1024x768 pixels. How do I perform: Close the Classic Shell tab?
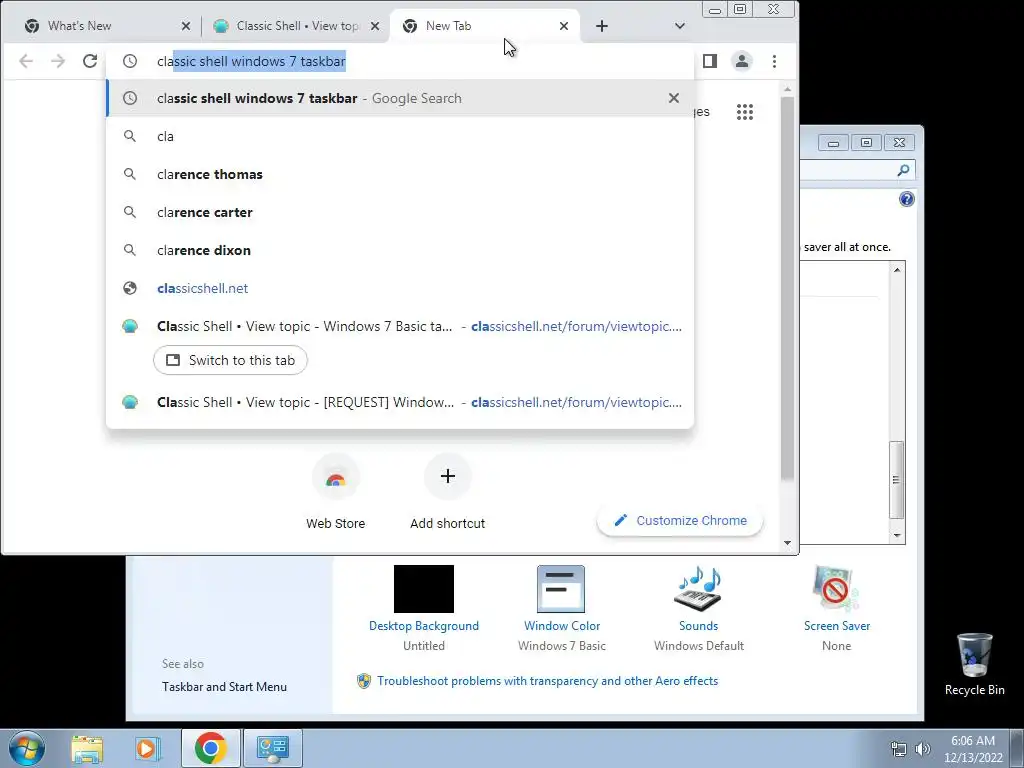point(375,26)
